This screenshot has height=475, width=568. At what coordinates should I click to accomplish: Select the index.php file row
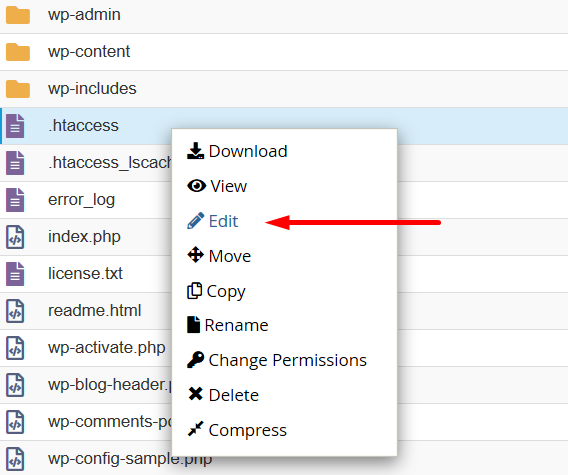[x=85, y=237]
